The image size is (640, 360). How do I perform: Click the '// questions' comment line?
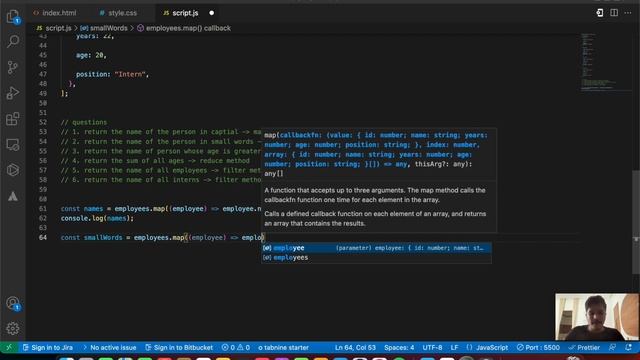click(x=84, y=122)
